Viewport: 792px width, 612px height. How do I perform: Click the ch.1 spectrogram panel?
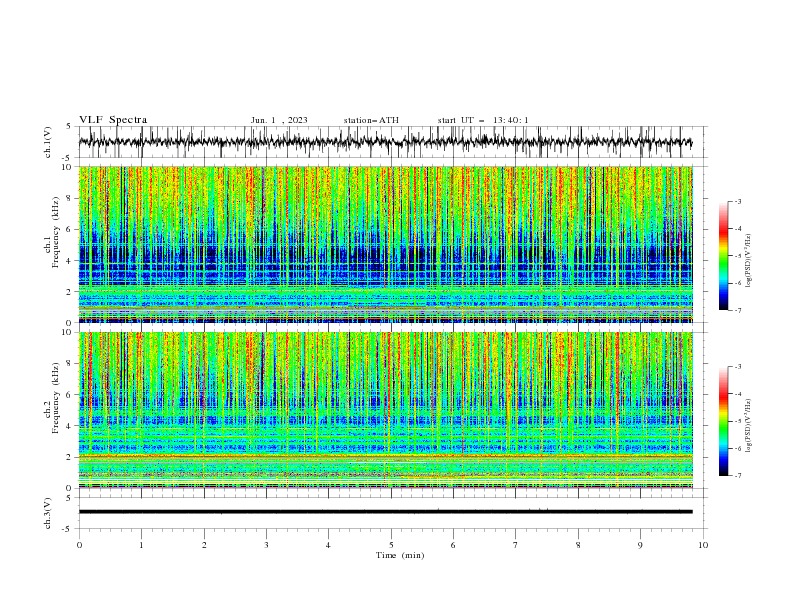386,244
